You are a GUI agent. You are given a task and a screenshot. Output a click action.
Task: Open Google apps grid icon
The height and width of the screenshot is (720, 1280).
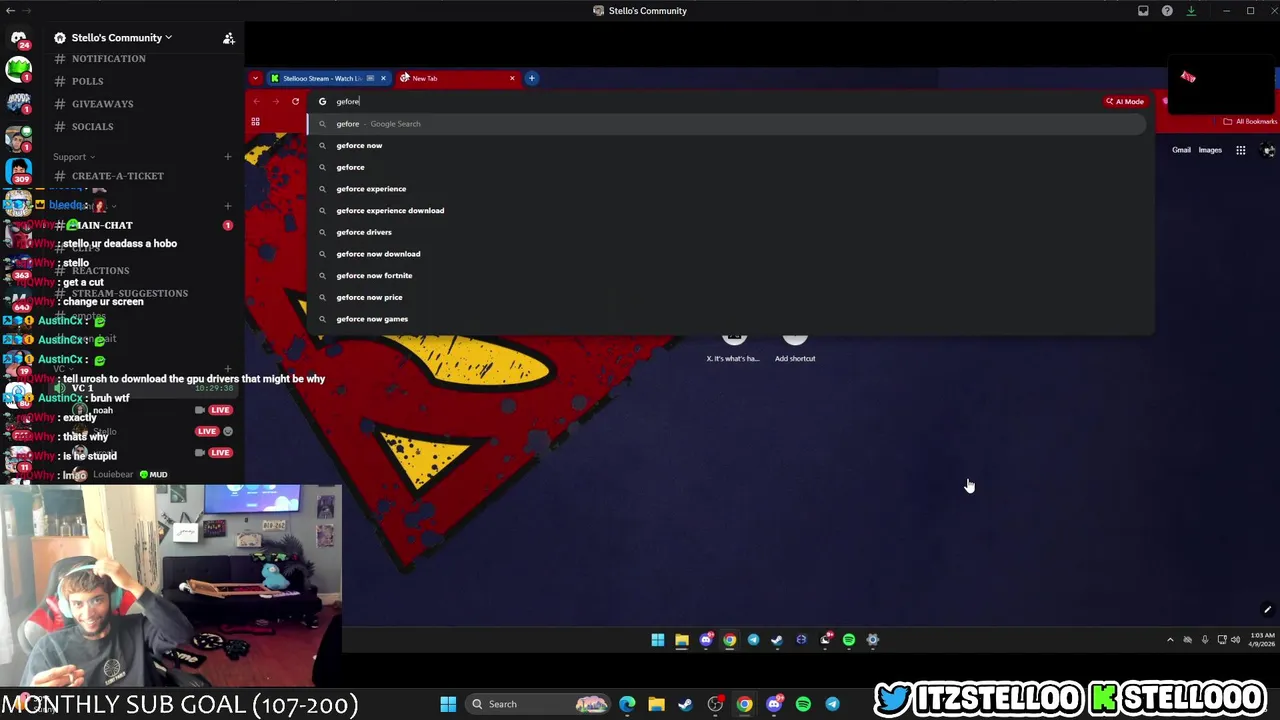(1241, 150)
